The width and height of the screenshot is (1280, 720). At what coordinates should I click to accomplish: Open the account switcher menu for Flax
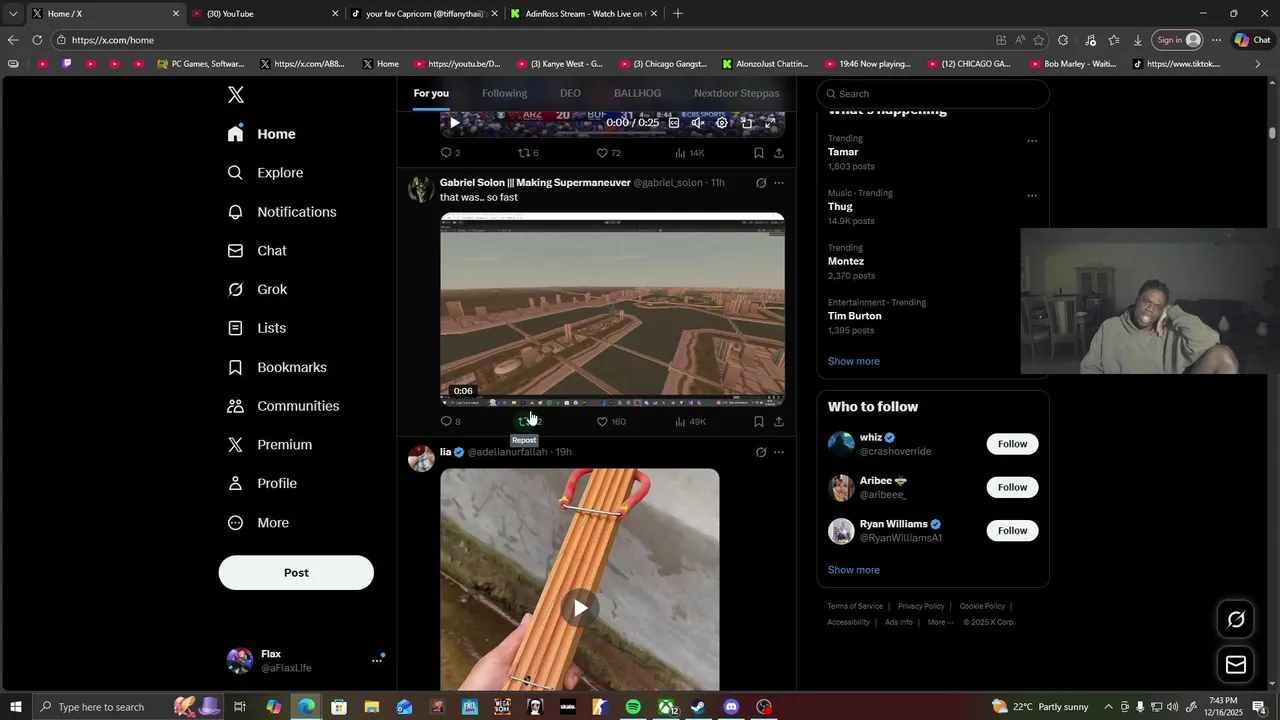pyautogui.click(x=377, y=660)
